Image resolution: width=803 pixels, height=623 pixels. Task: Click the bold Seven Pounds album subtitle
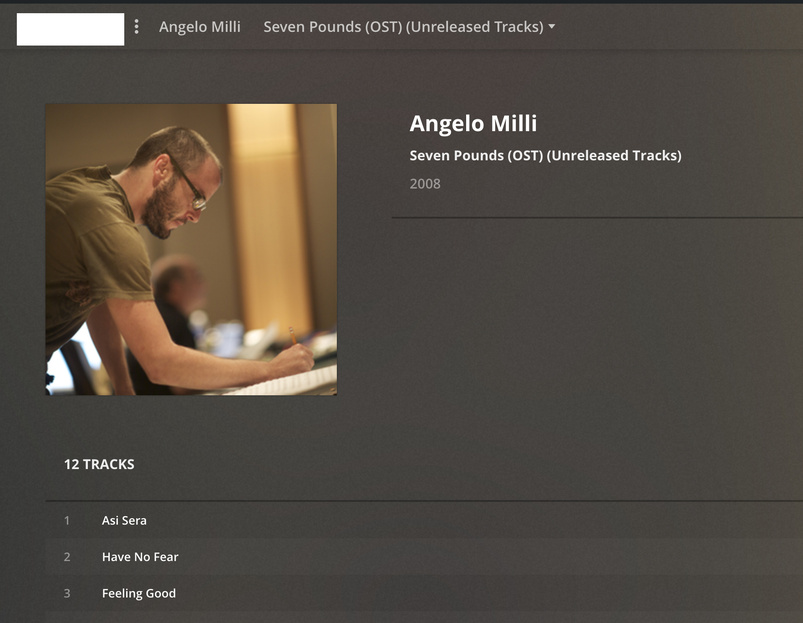545,156
